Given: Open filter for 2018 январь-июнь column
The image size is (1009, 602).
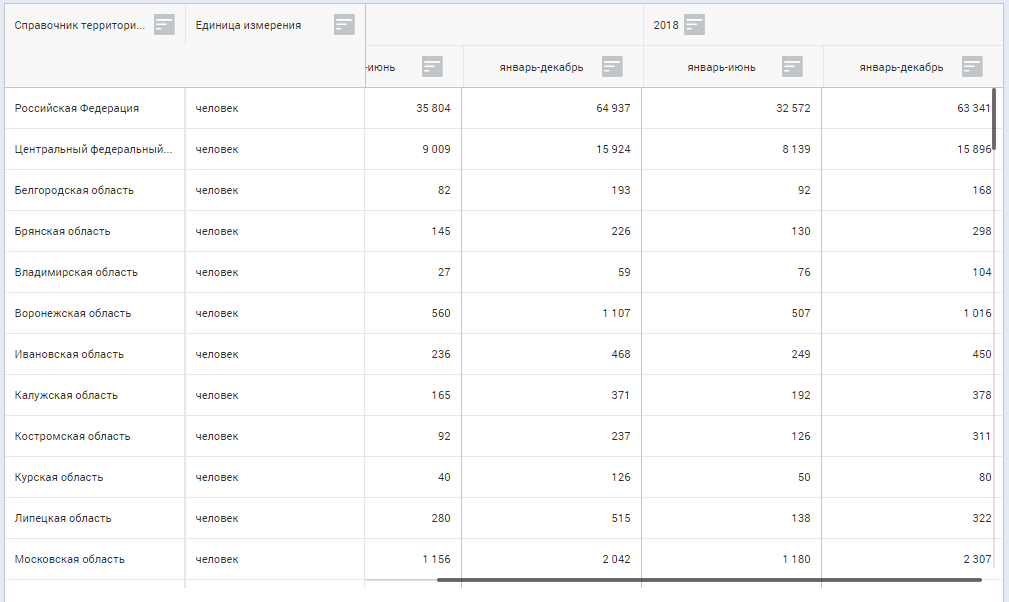Looking at the screenshot, I should (792, 67).
